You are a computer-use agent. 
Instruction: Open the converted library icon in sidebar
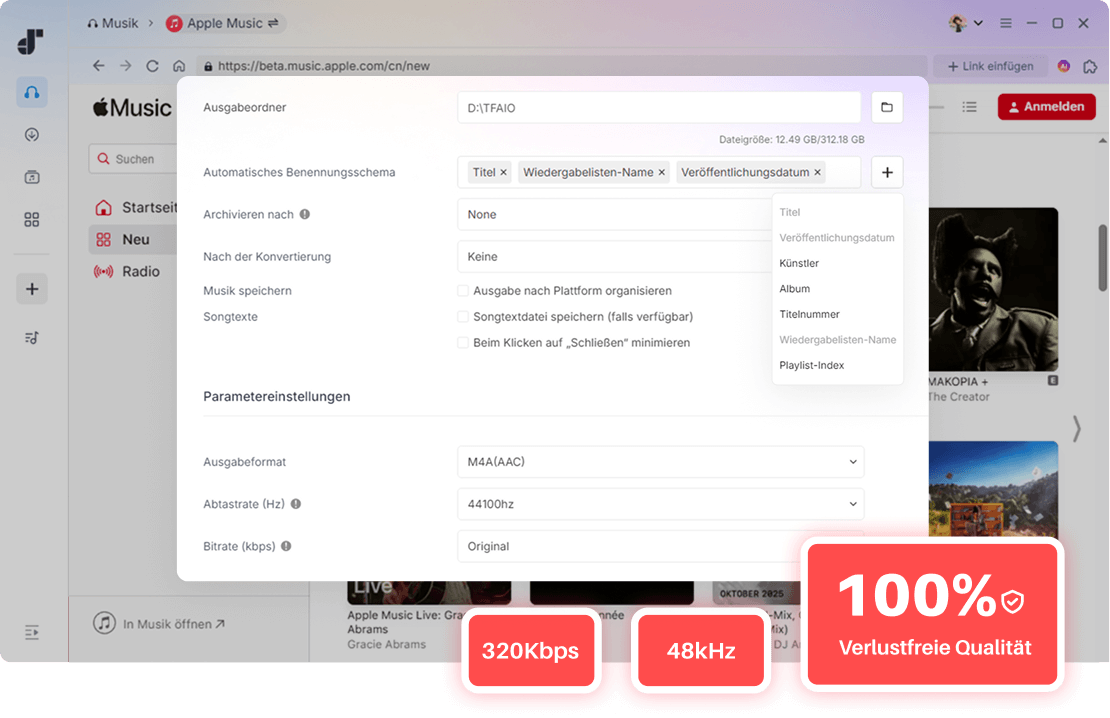coord(31,177)
